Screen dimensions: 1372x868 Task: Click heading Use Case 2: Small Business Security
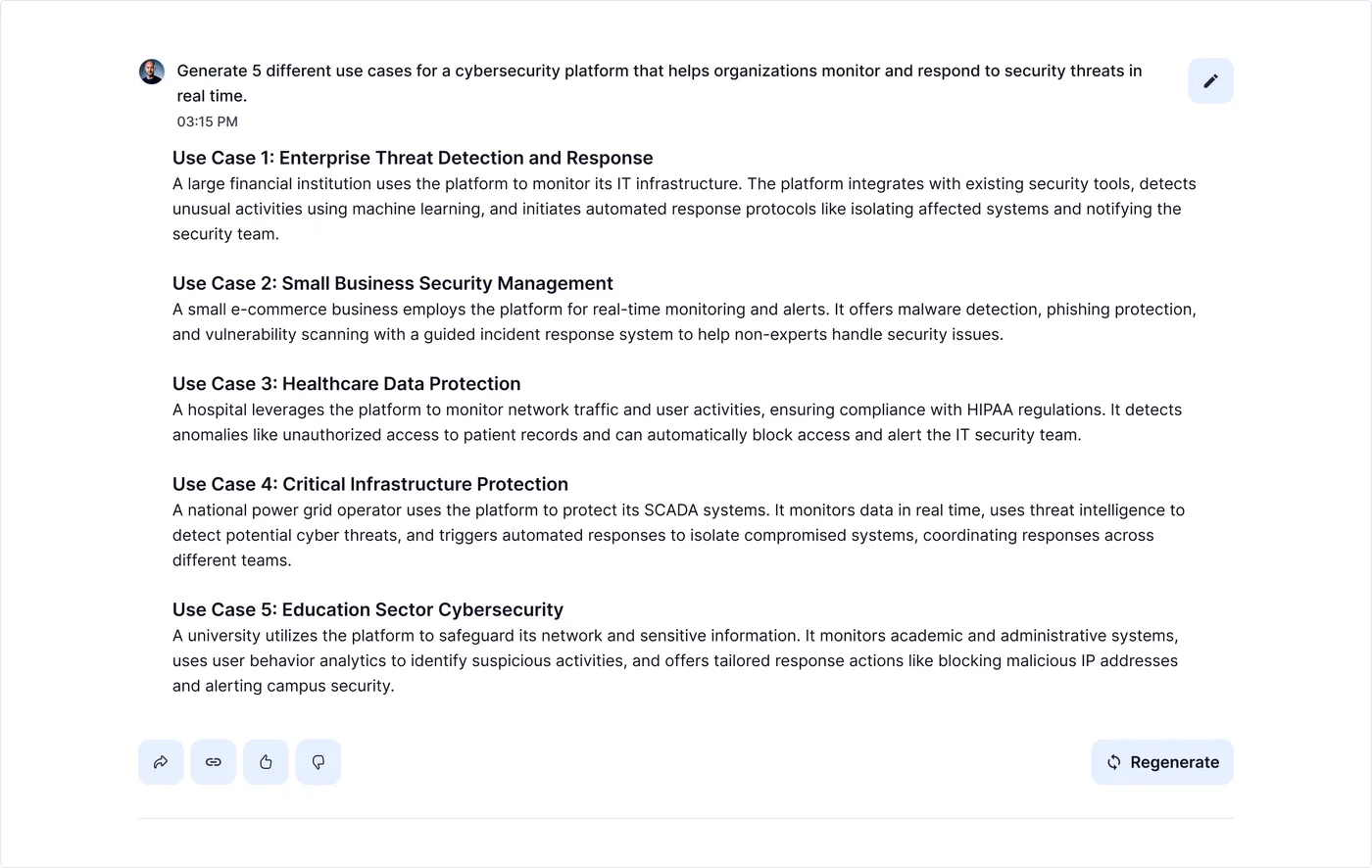tap(393, 283)
